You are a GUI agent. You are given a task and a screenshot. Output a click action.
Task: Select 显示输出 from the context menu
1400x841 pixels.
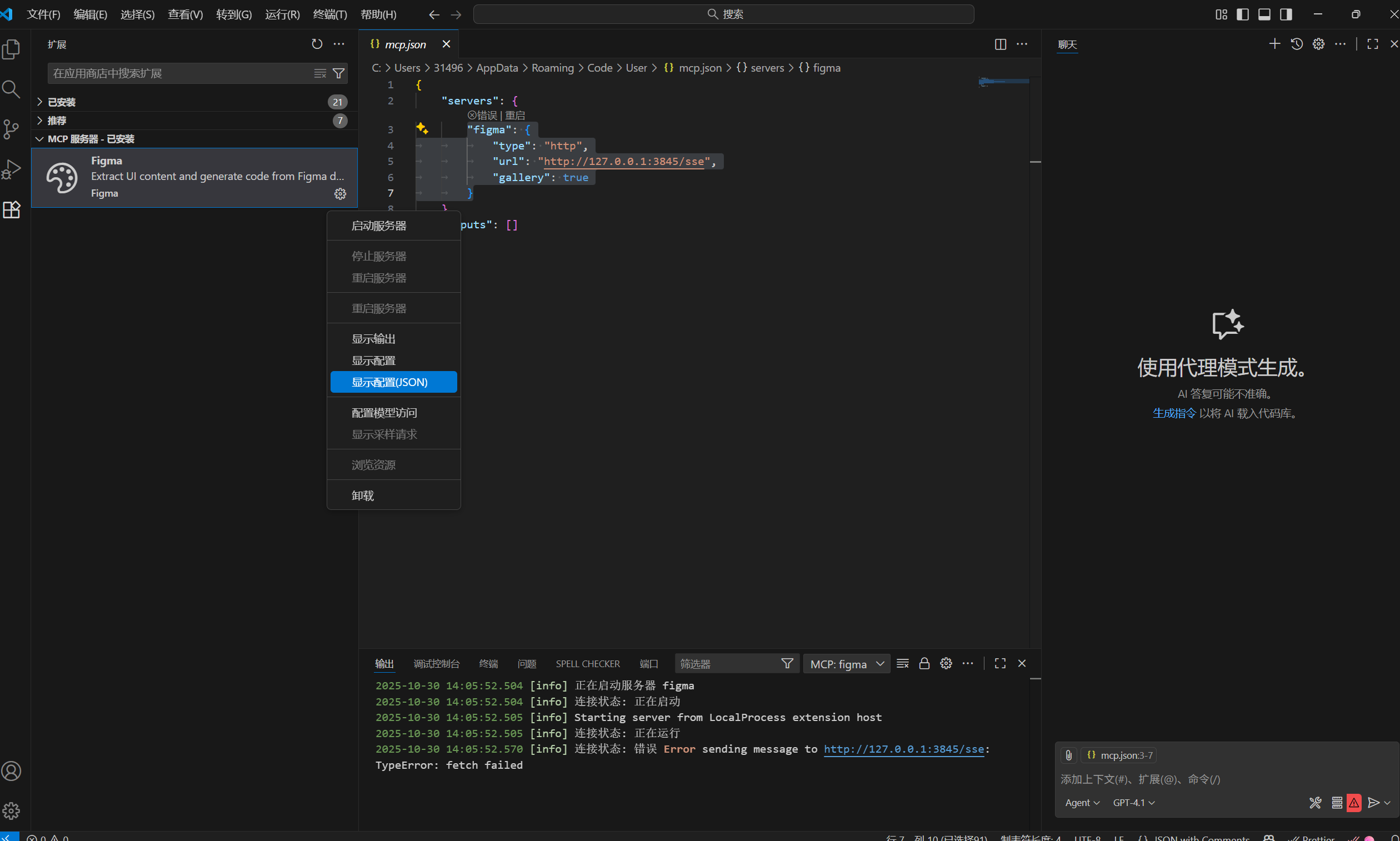pyautogui.click(x=373, y=339)
